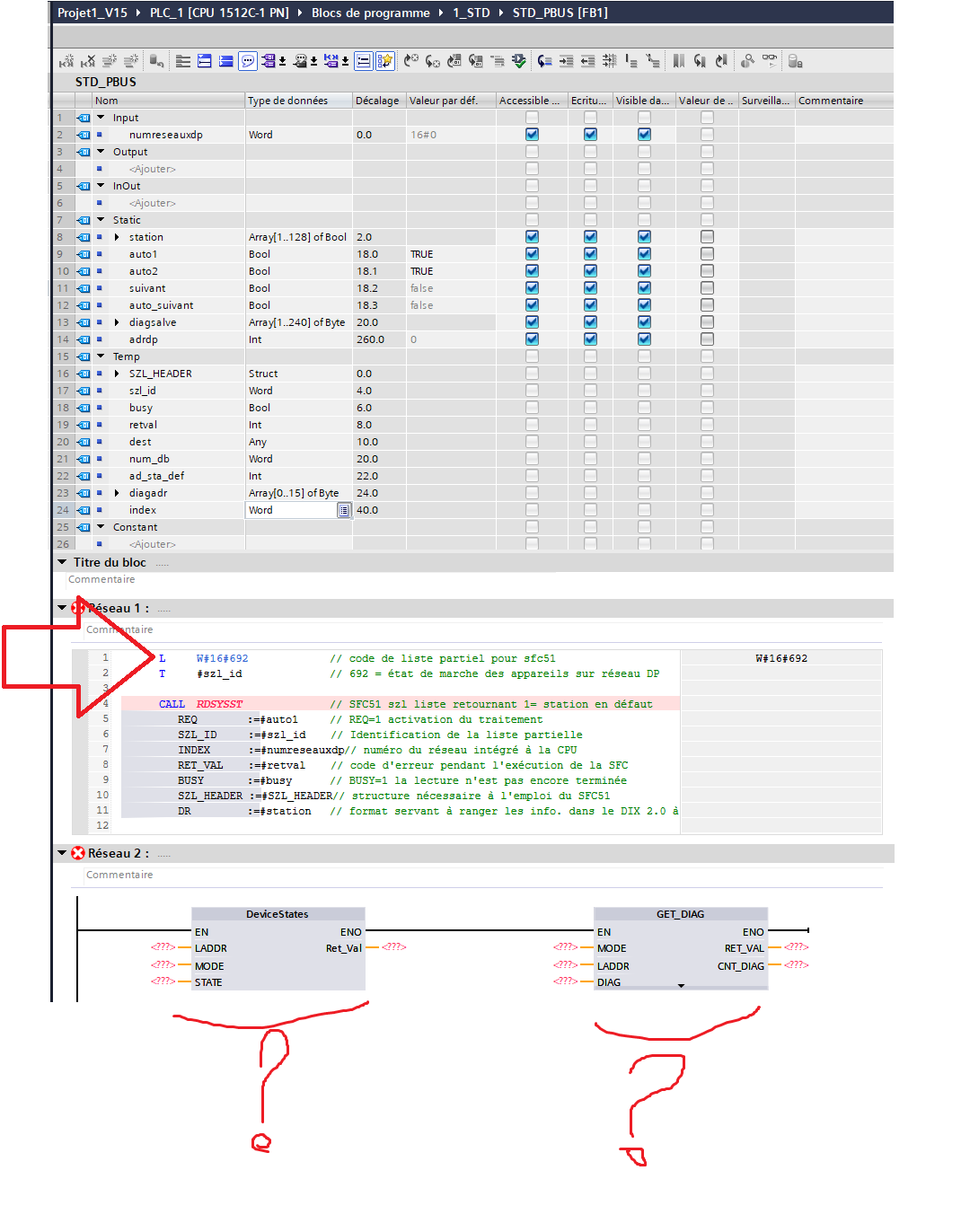Click PLC_1 [CPU 1512C-1 PN] breadcrumb
The image size is (970, 1232).
219,13
